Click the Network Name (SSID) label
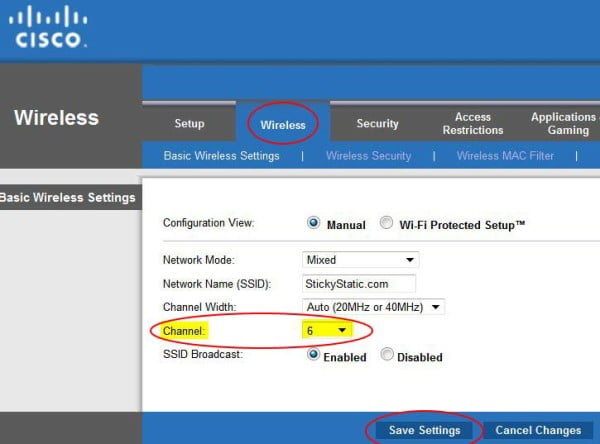 coord(217,284)
